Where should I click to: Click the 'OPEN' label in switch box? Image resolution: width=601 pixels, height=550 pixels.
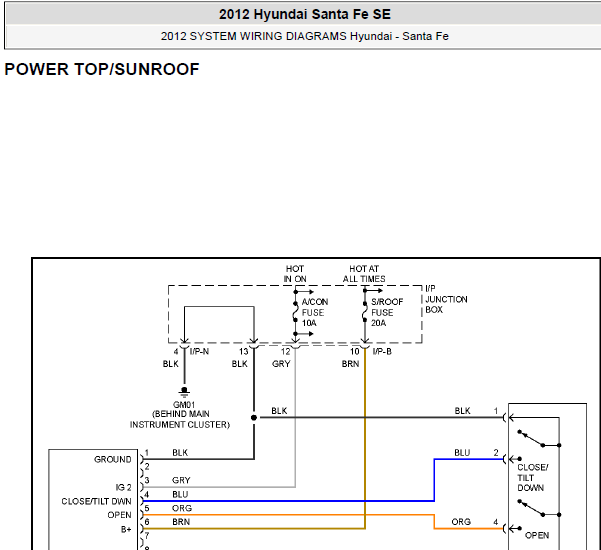pyautogui.click(x=537, y=535)
